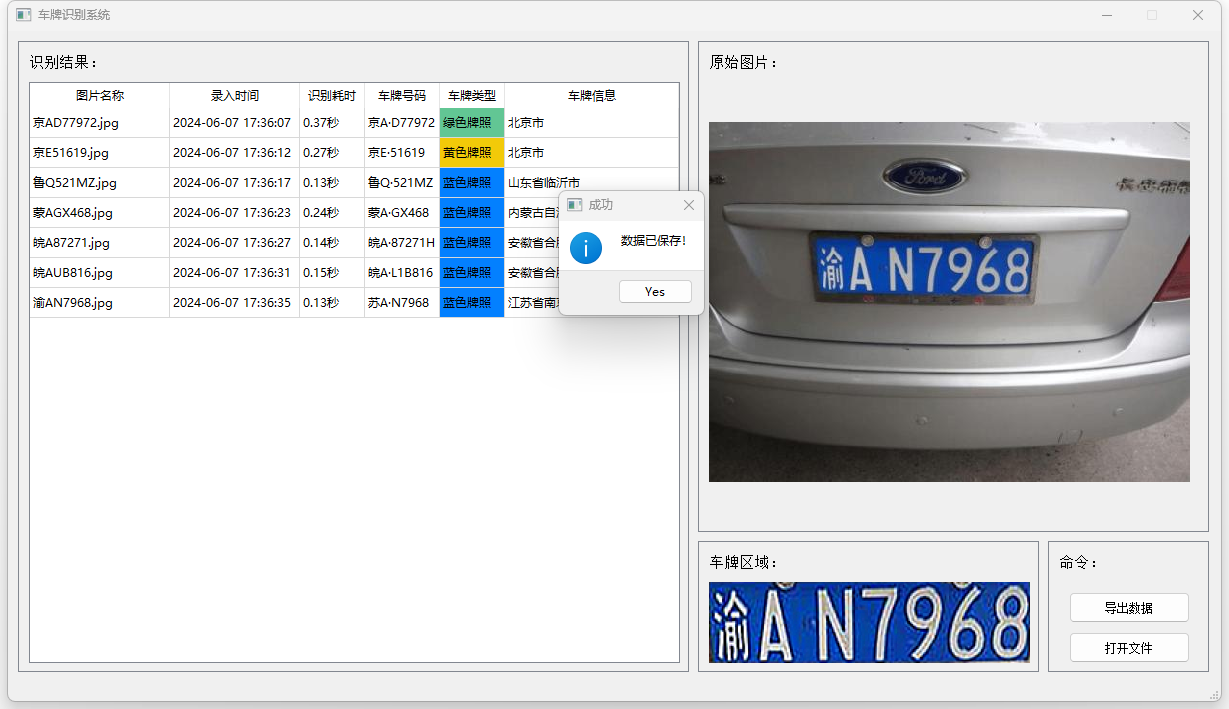Click the yellow 黄色牌照 cell
The width and height of the screenshot is (1229, 709).
coord(471,153)
